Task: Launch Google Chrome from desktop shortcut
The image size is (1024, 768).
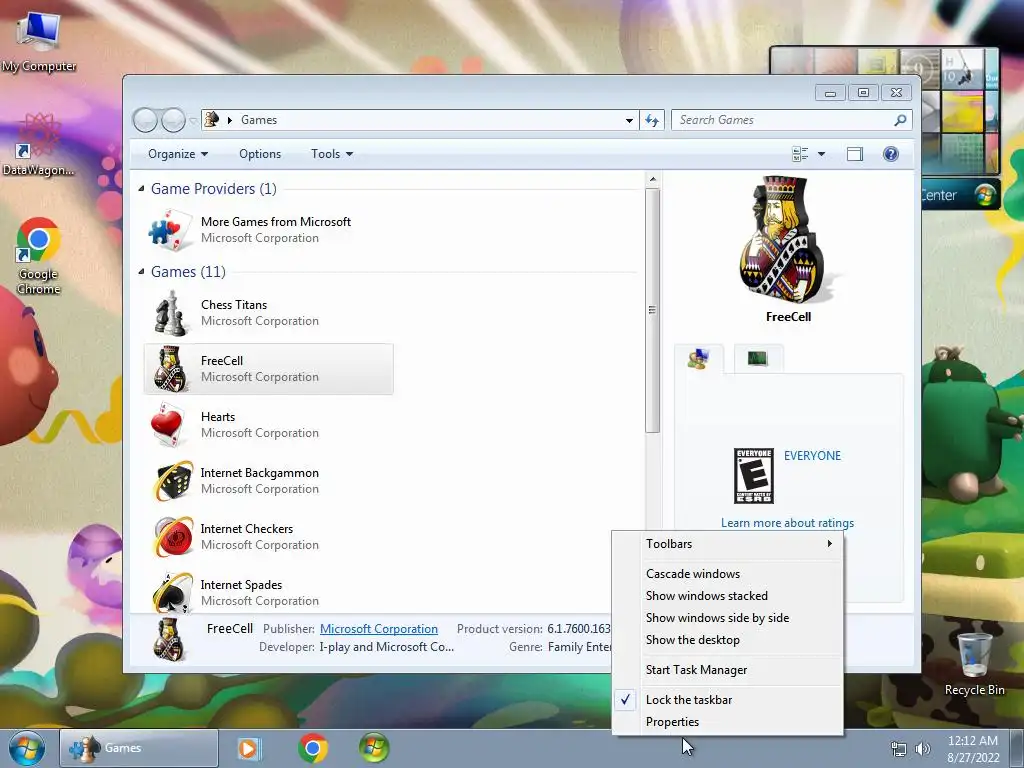Action: [x=39, y=255]
